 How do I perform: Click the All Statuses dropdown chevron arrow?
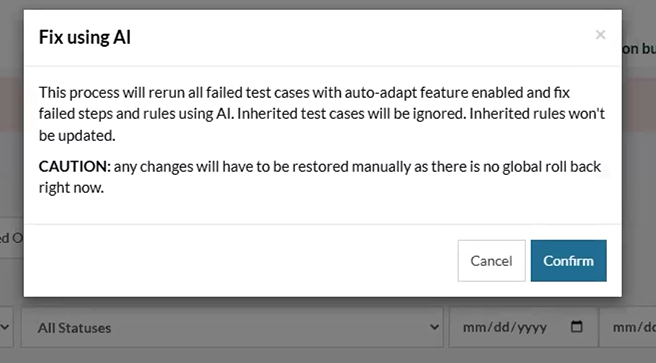(434, 327)
